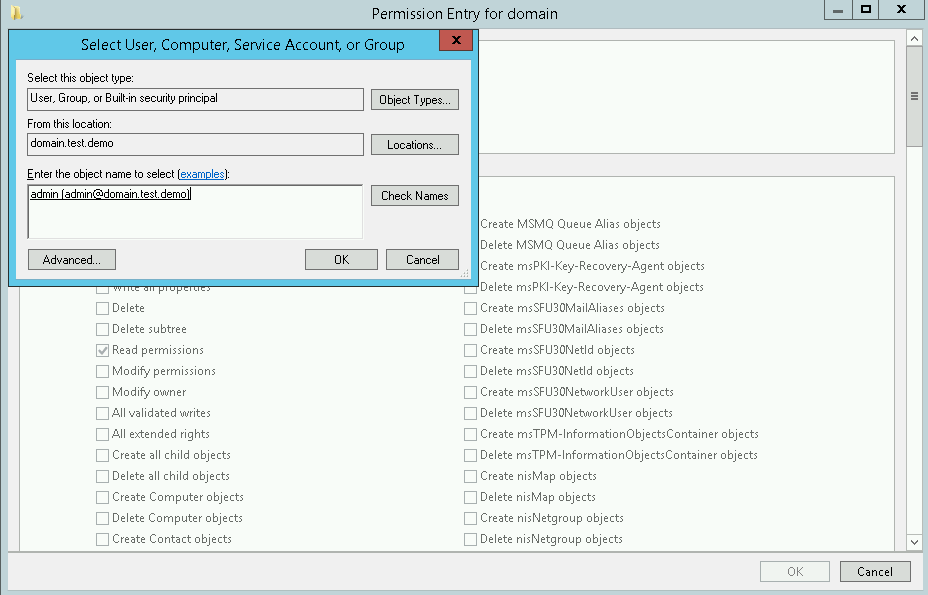Click the dialog resize grip
This screenshot has height=595, width=928.
[x=465, y=274]
